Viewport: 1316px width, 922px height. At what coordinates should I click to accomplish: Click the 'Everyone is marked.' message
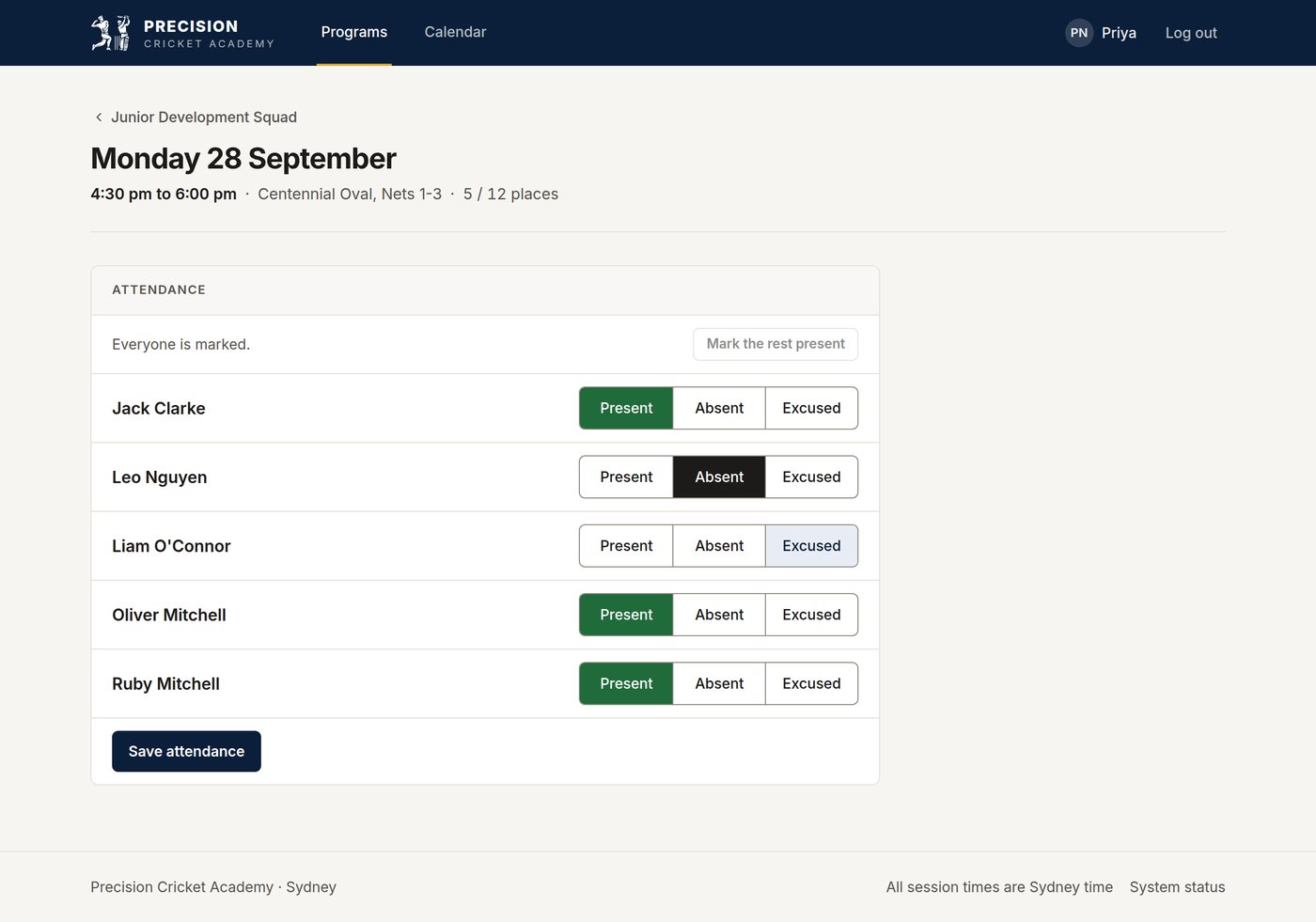point(180,344)
